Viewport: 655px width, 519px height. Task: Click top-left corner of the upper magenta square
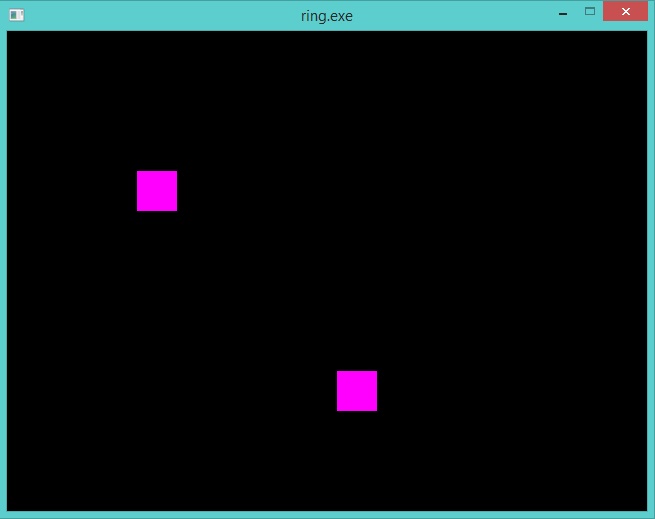click(139, 173)
